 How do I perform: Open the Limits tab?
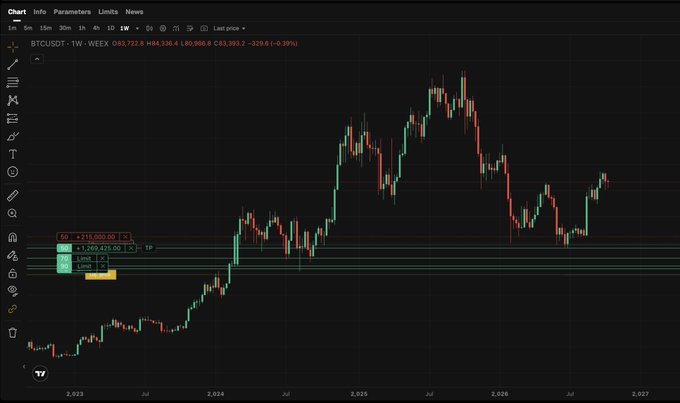[x=108, y=12]
